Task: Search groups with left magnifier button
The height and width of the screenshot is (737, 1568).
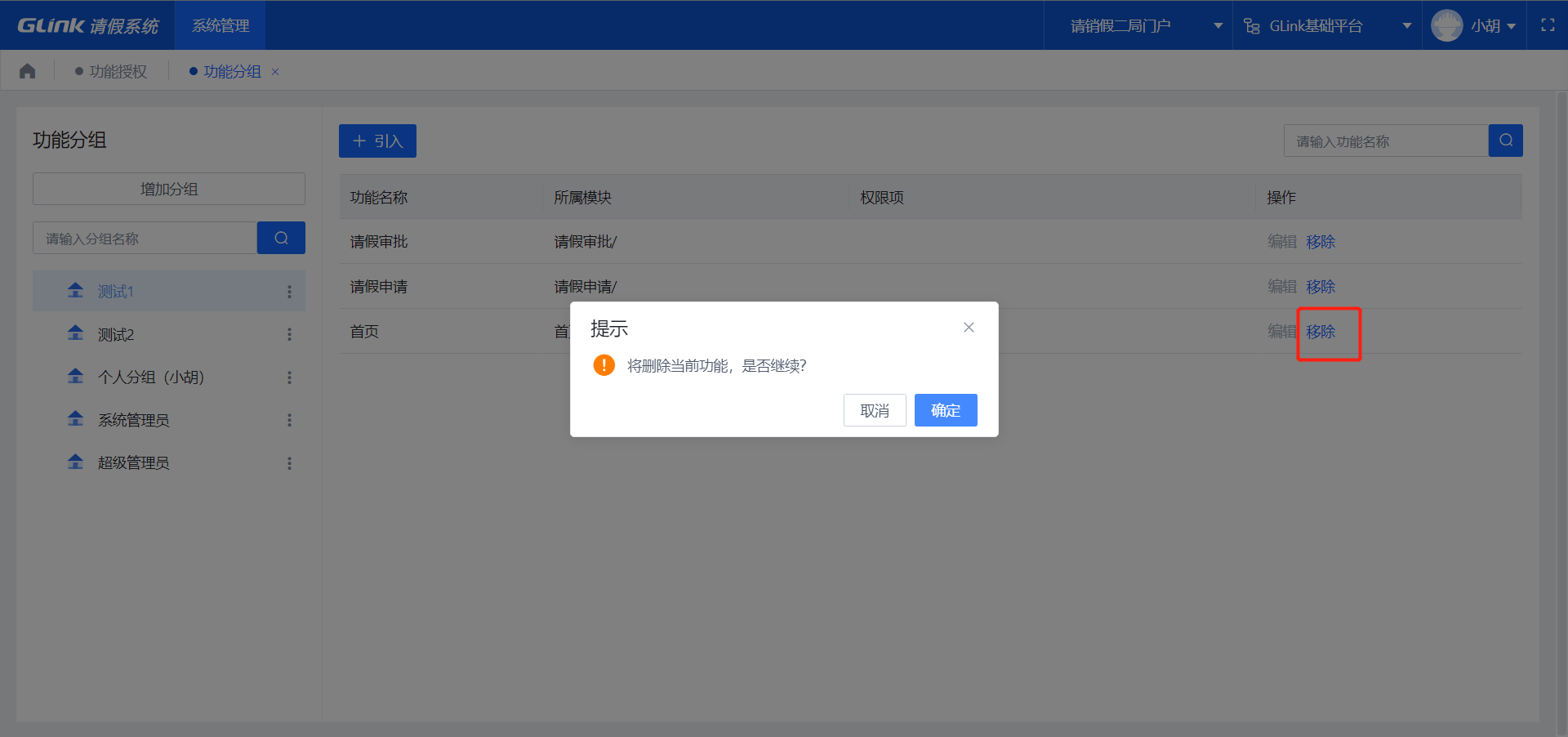Action: [281, 238]
